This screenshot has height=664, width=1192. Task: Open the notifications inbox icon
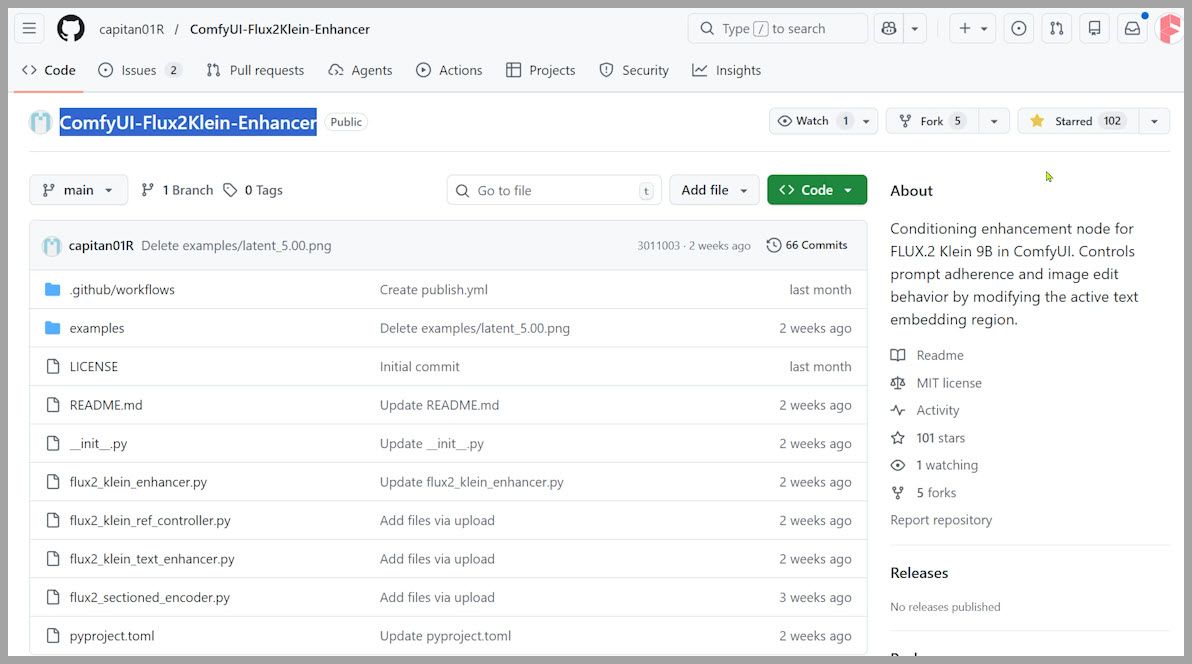pos(1132,29)
